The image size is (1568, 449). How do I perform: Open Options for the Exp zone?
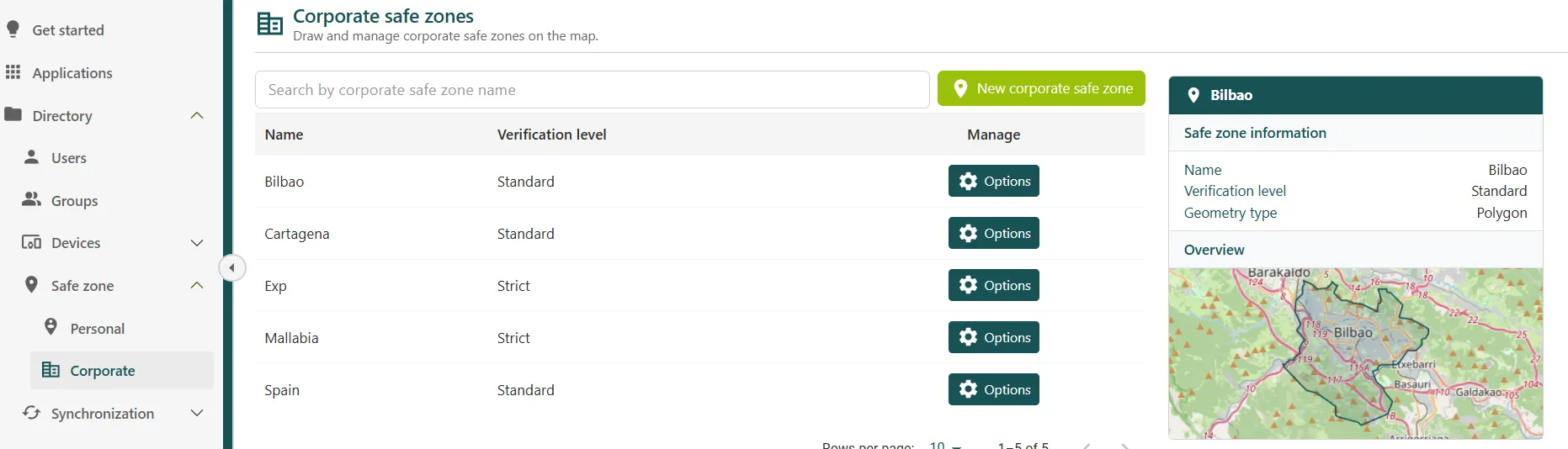click(994, 285)
